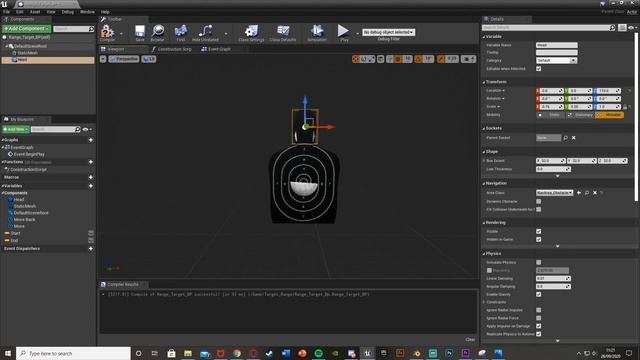
Task: Add a new function with Functions plus
Action: point(91,162)
